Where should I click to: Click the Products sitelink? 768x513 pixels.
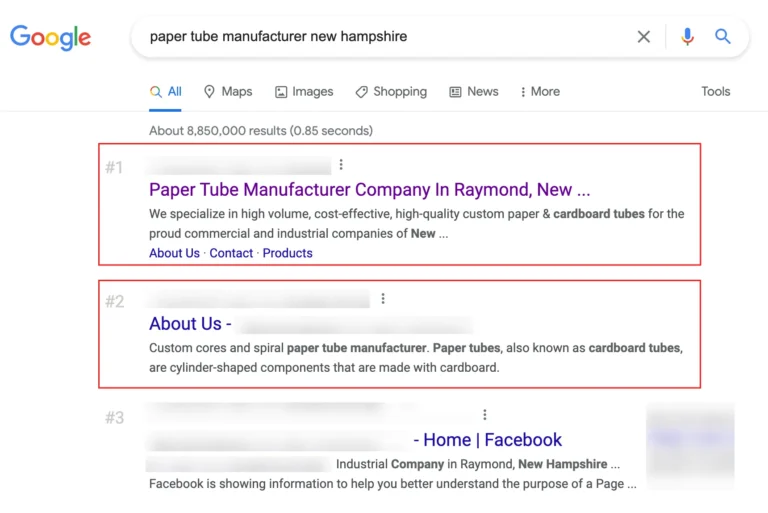point(287,253)
